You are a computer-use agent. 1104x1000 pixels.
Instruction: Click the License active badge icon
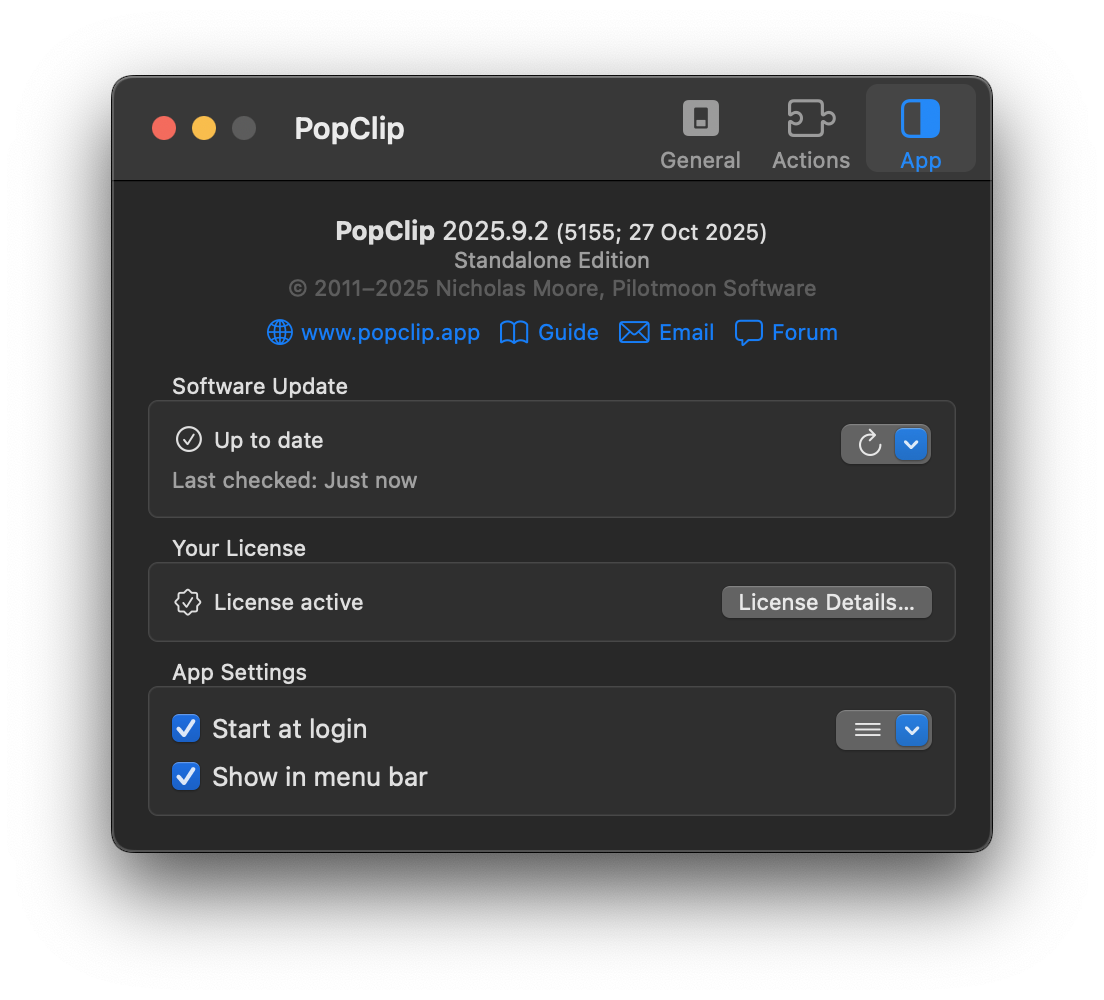188,602
